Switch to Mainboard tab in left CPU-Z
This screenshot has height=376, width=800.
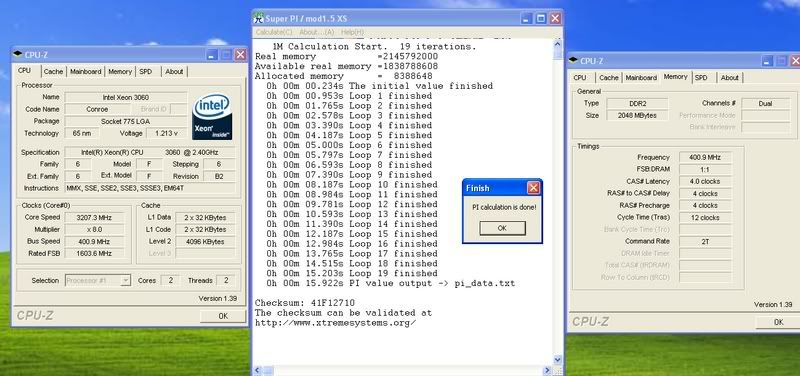click(86, 72)
